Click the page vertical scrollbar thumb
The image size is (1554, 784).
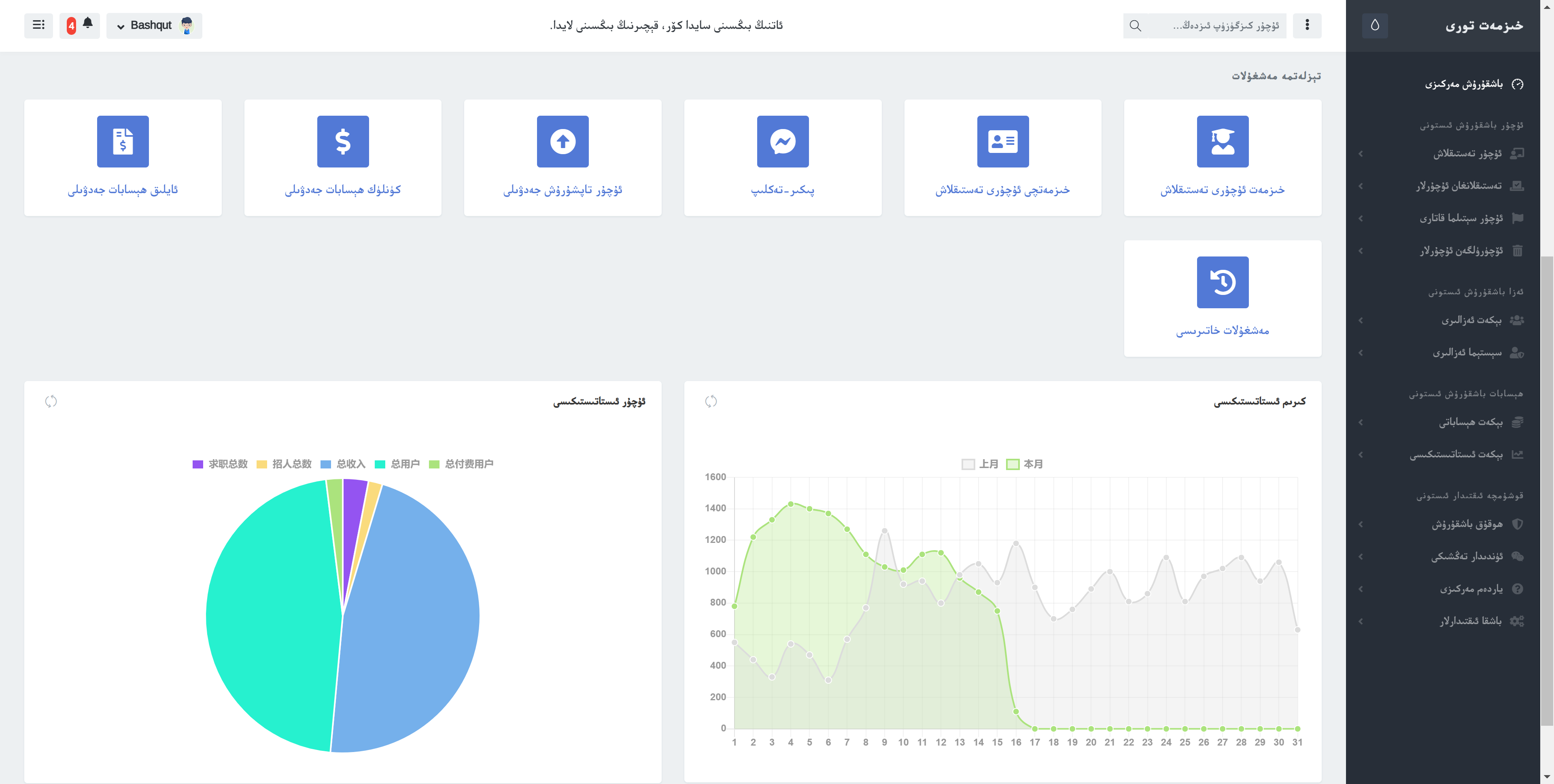pos(1547,492)
